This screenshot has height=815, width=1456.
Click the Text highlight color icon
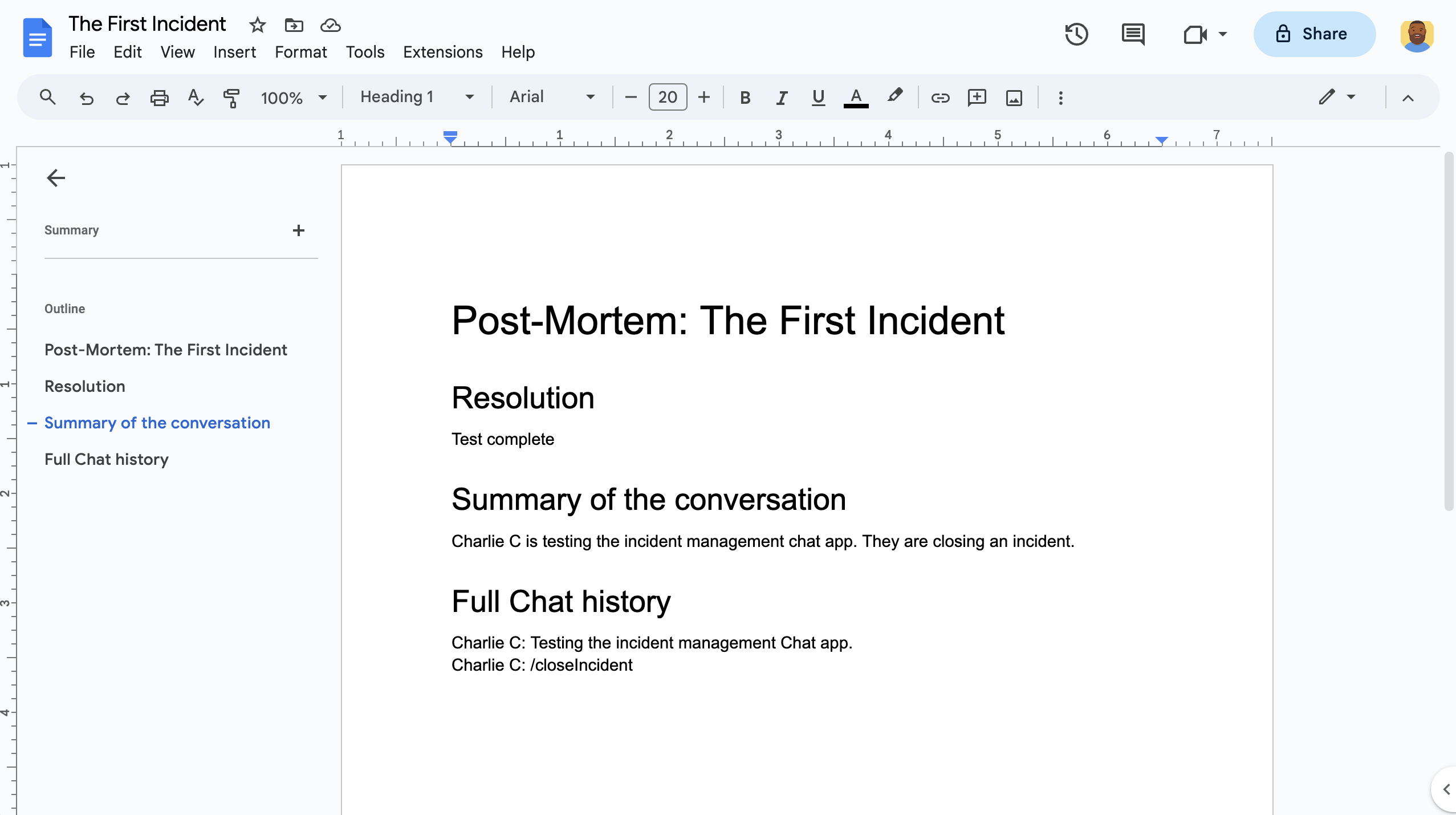pos(895,96)
